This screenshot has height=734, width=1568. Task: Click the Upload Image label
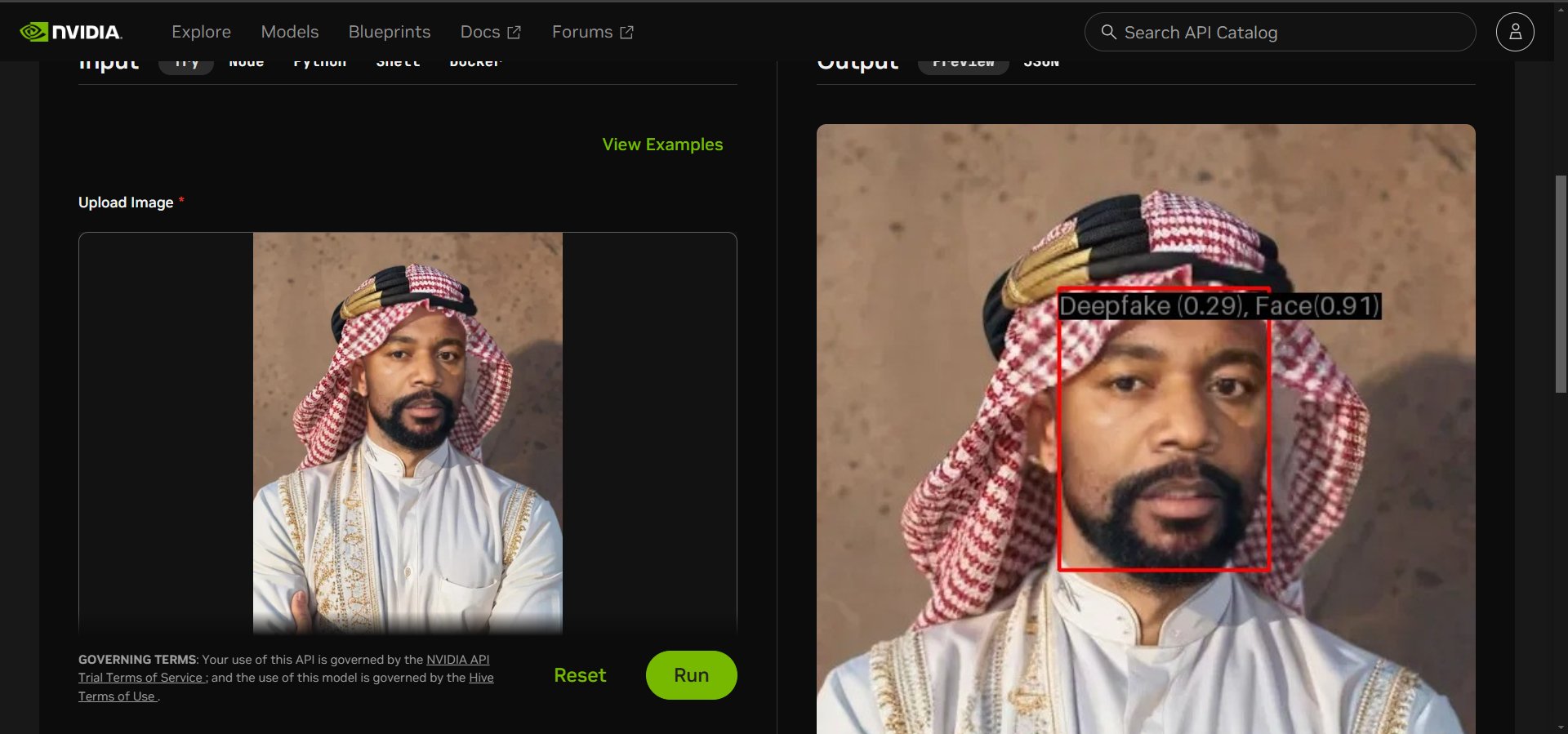pos(126,202)
